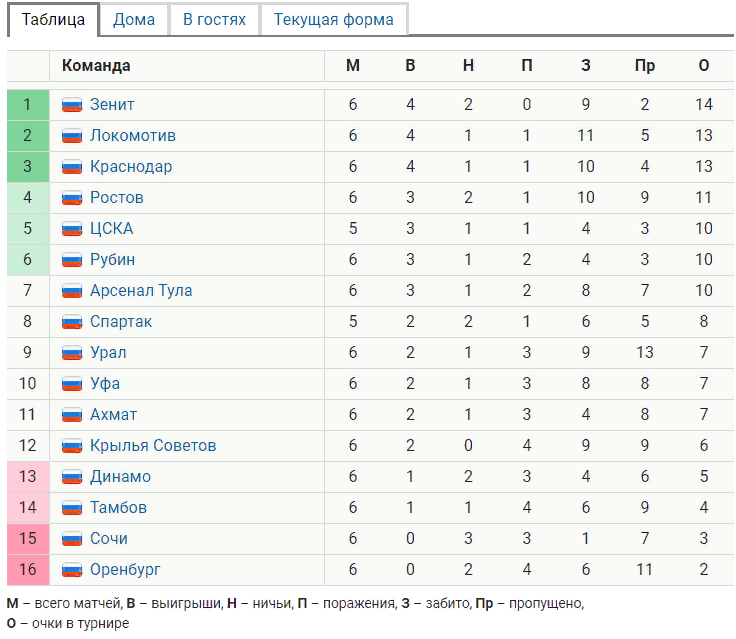Click the flag icon next to Динамо

pos(72,477)
